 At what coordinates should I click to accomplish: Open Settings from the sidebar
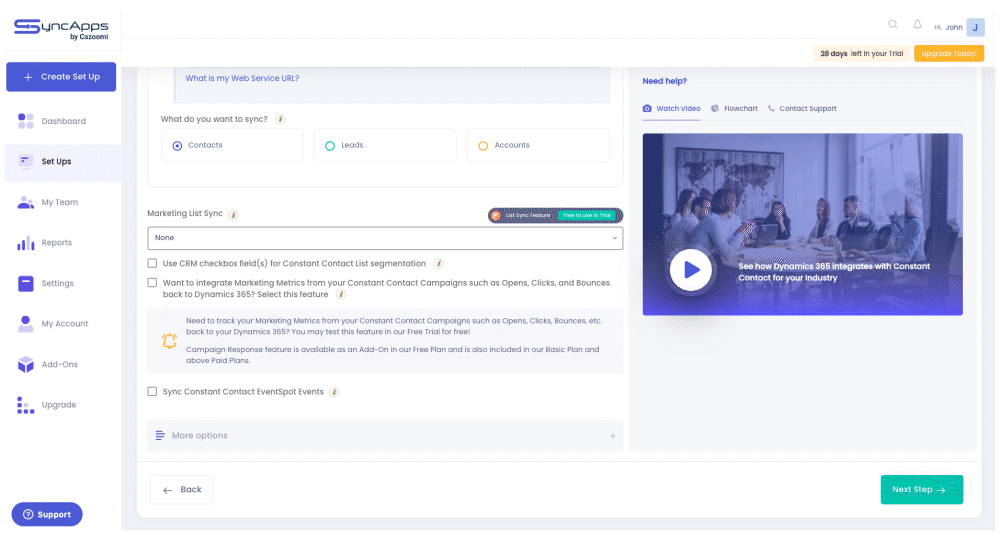tap(62, 283)
